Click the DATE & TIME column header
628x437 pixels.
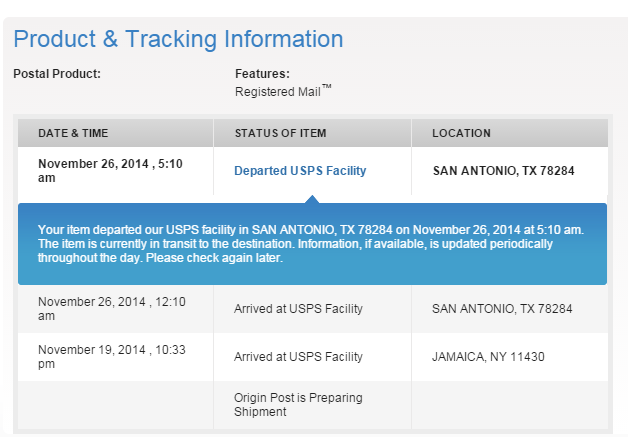pos(73,133)
